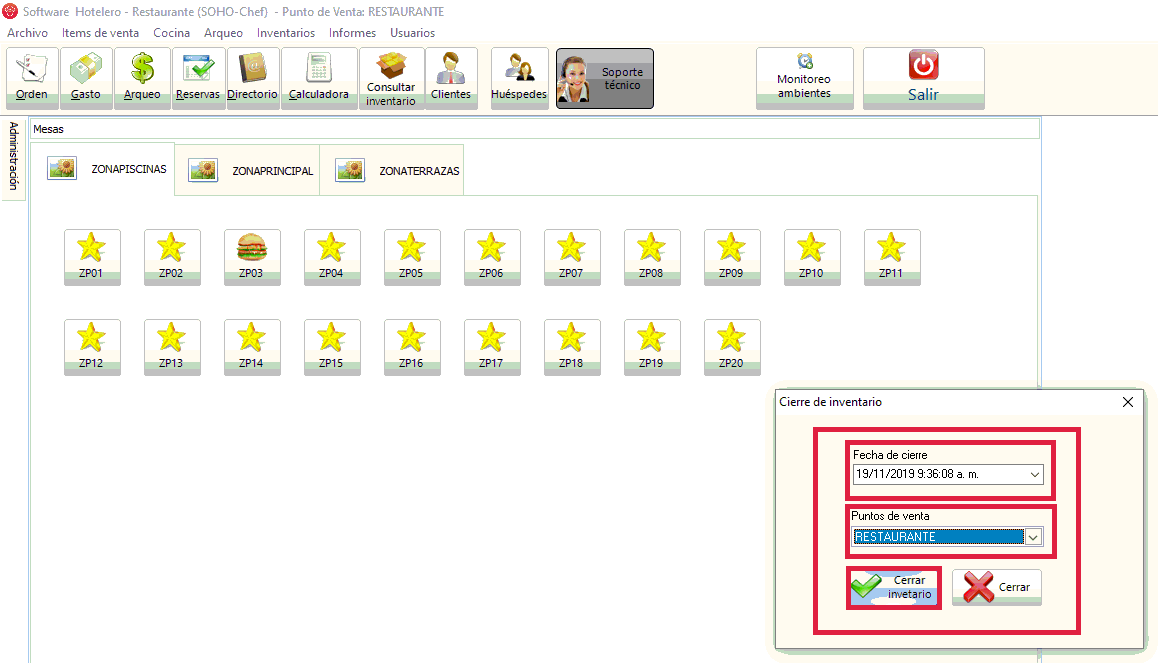
Task: Open the Huéspedes guests icon
Action: coord(519,77)
